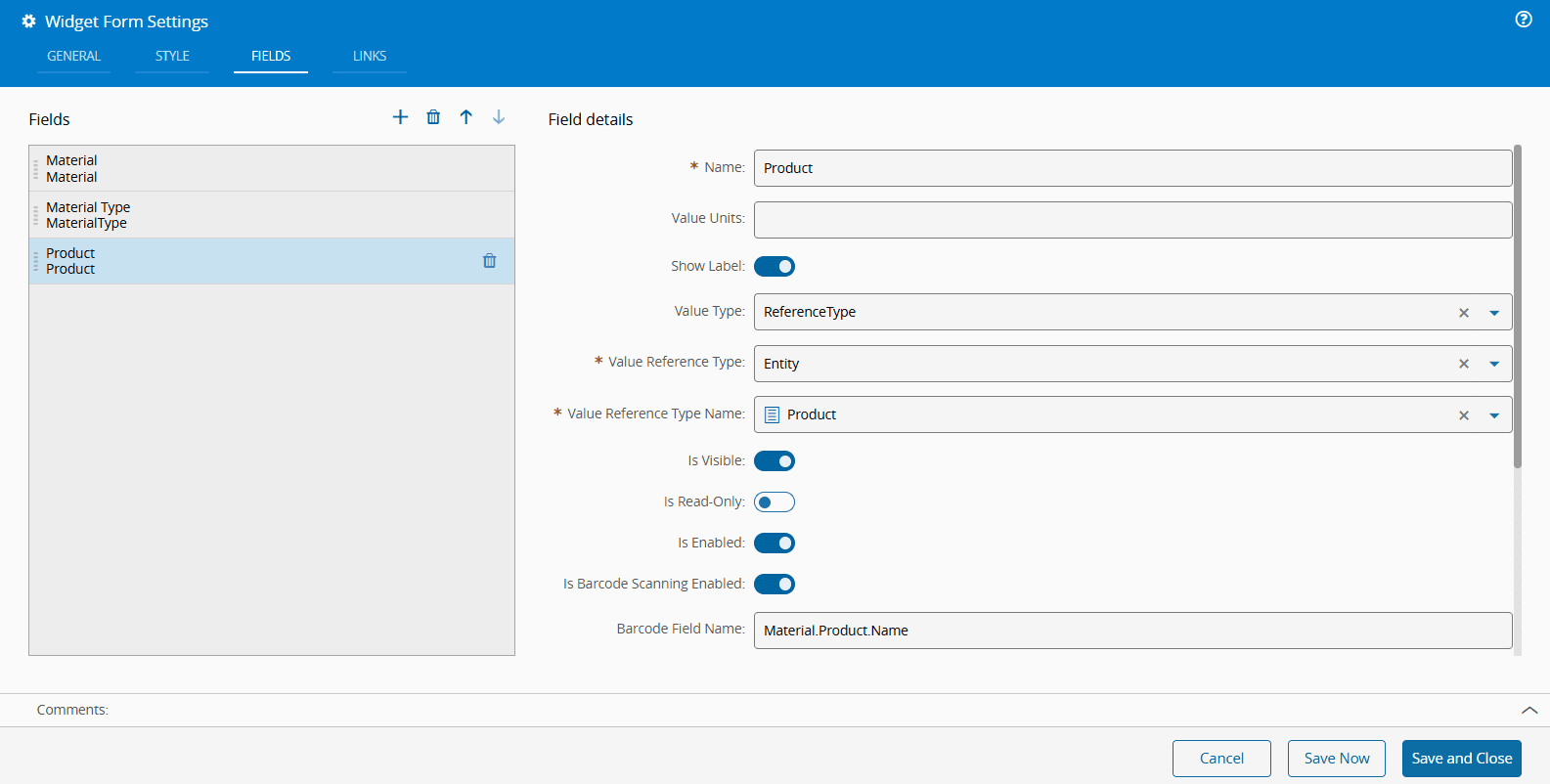
Task: Expand the Value Reference Type dropdown
Action: pos(1494,364)
